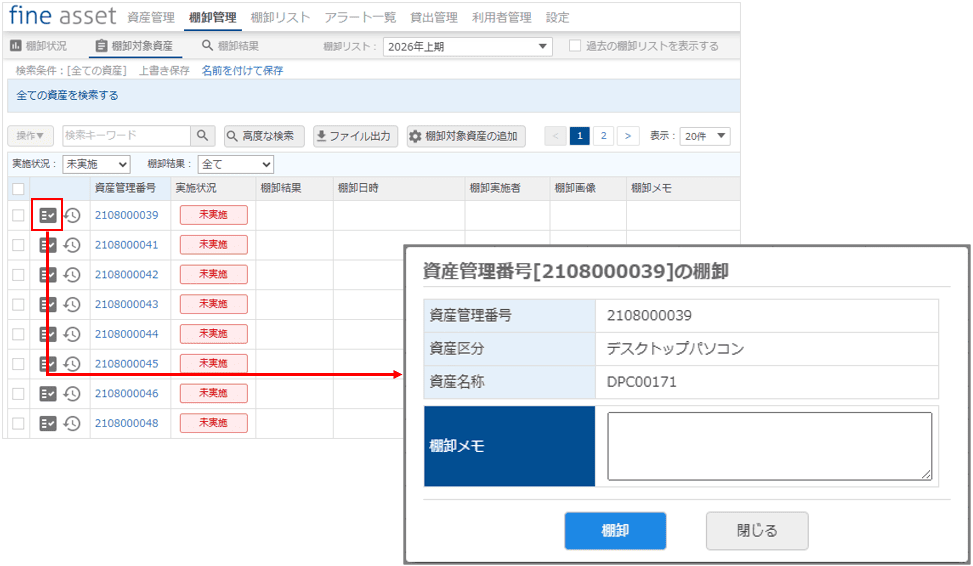Click history icon for asset 2108000039
Screen dimensions: 973x566
pos(73,215)
